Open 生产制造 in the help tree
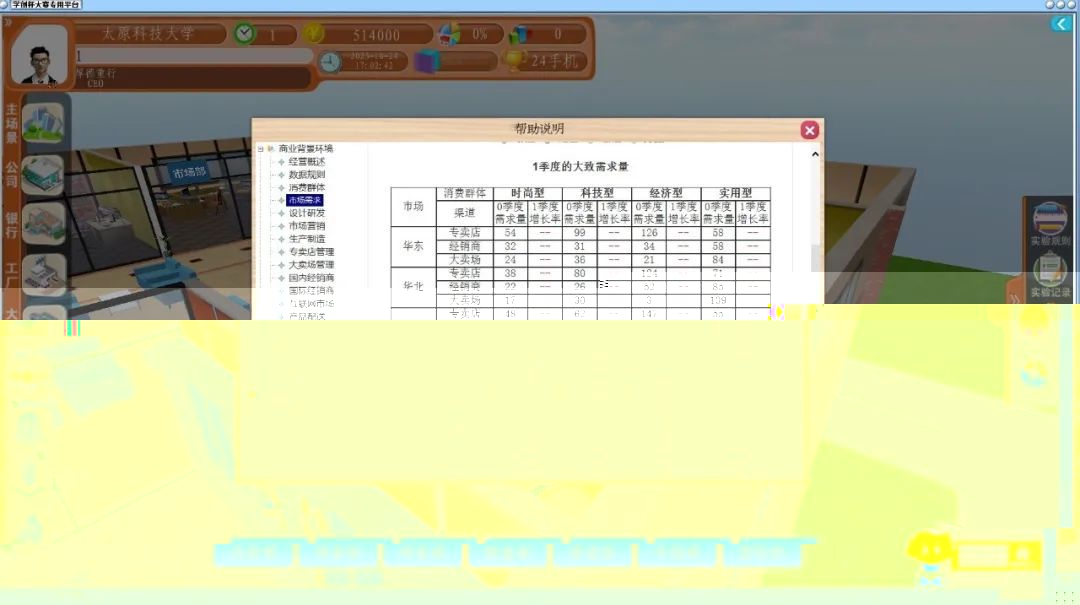1080x605 pixels. click(x=307, y=239)
